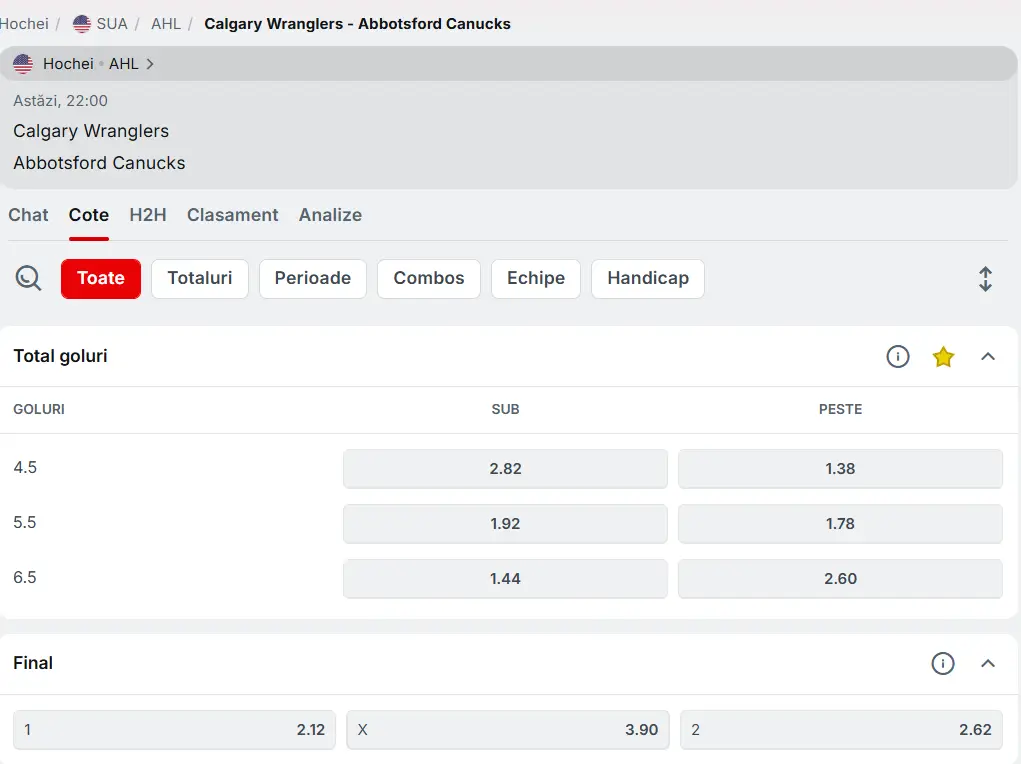Select draw X odds 3.90

508,730
